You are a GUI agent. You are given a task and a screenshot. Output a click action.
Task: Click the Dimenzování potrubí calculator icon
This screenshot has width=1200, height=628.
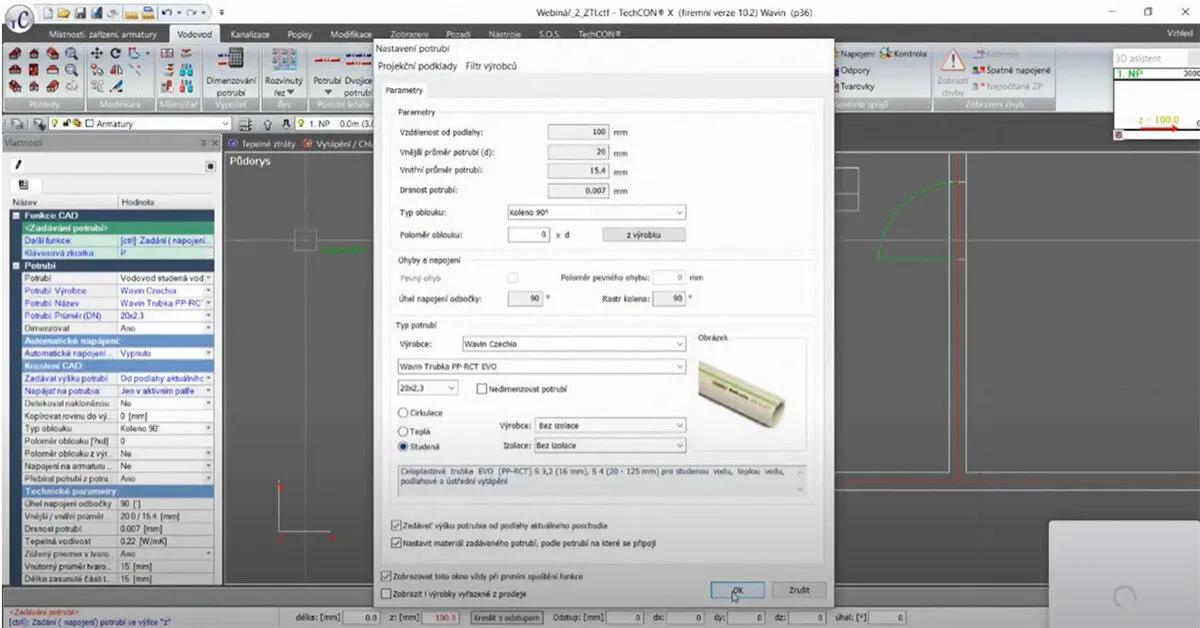tap(231, 59)
